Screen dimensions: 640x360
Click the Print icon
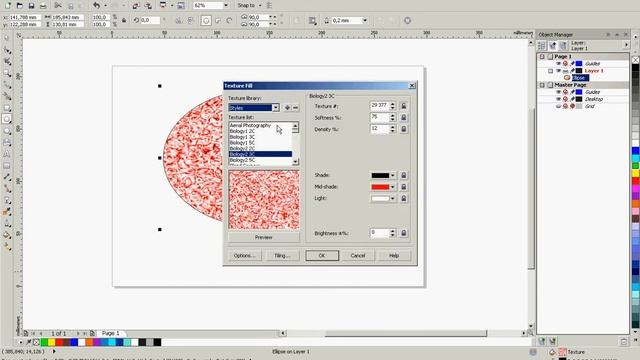[x=42, y=5]
